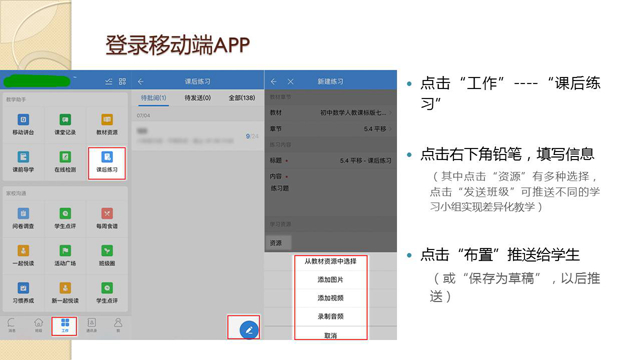
Task: Tap the 资源 button
Action: (278, 243)
